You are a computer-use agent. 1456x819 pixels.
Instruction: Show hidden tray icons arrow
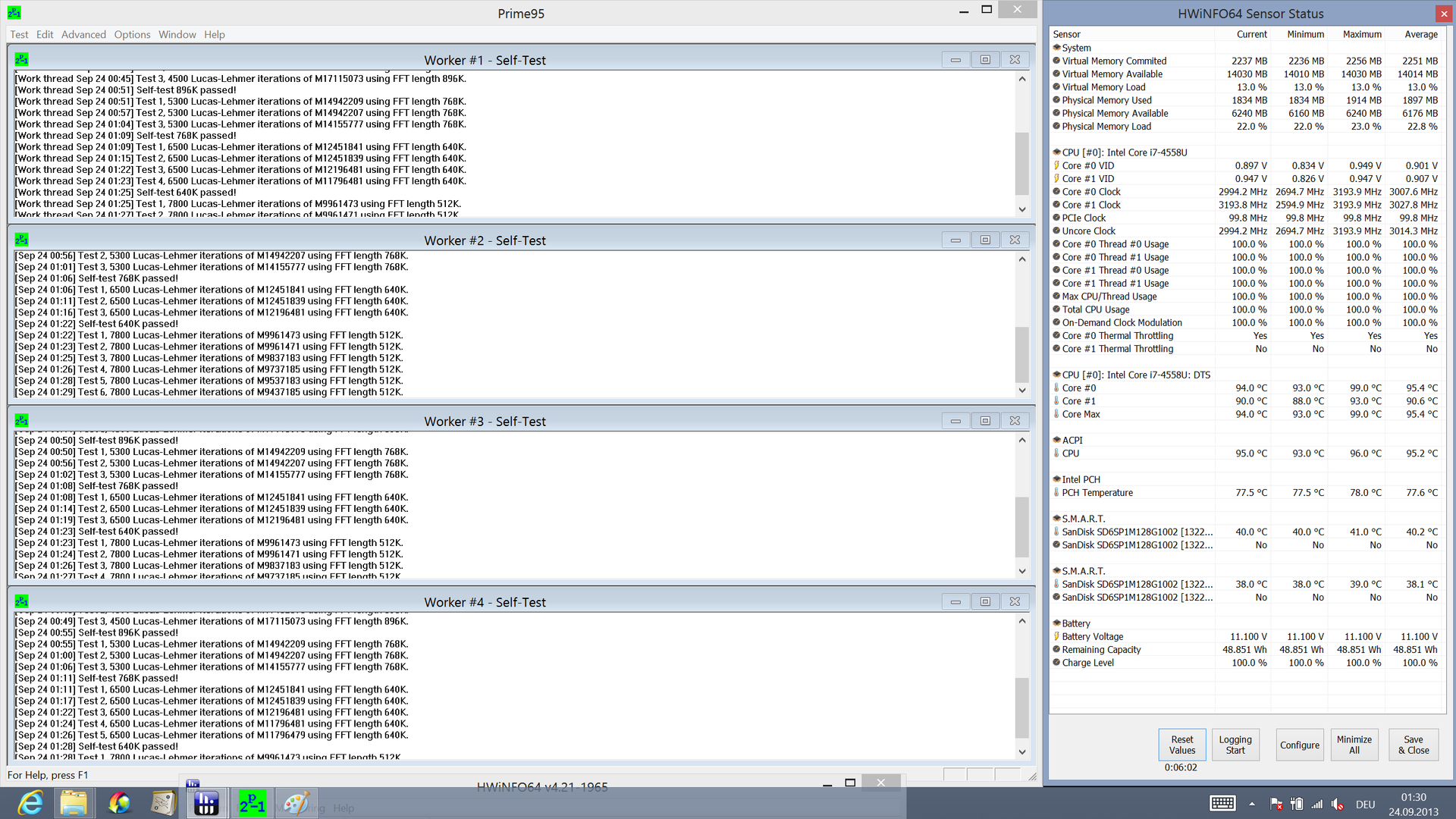[x=1252, y=804]
